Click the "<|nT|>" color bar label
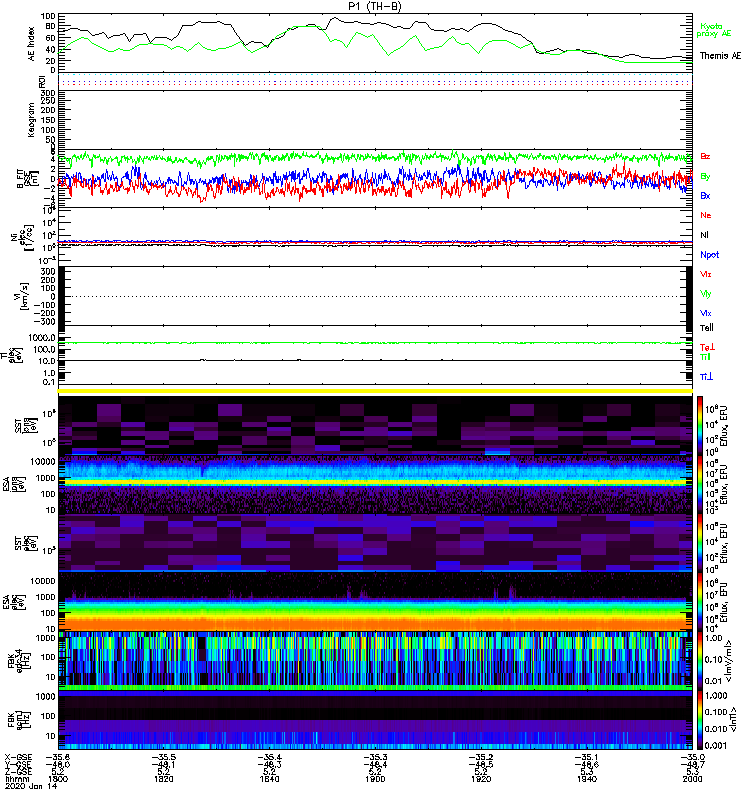Viewport: 750px width, 800px height. [733, 719]
